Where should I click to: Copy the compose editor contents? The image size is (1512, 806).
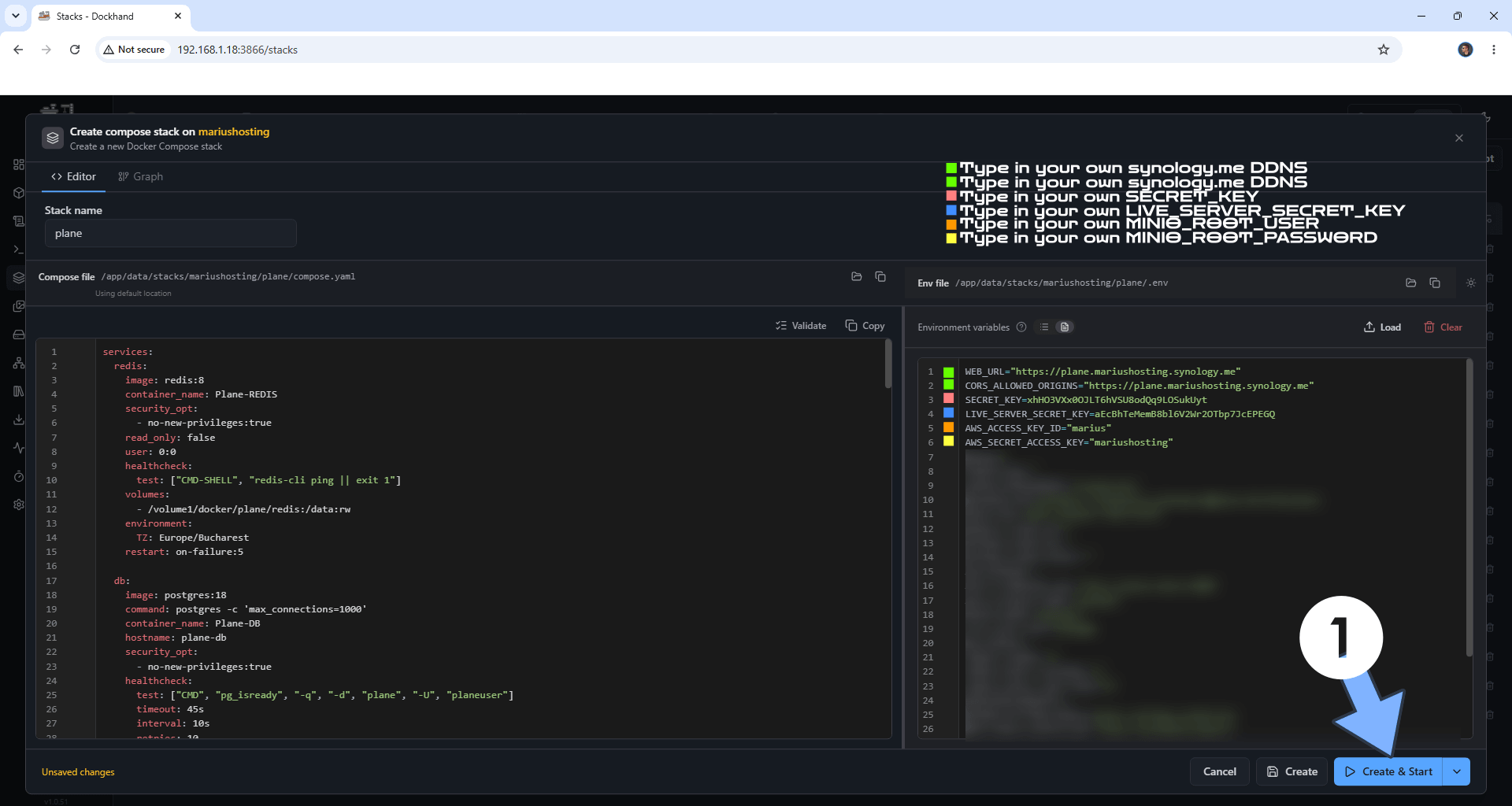pos(865,326)
